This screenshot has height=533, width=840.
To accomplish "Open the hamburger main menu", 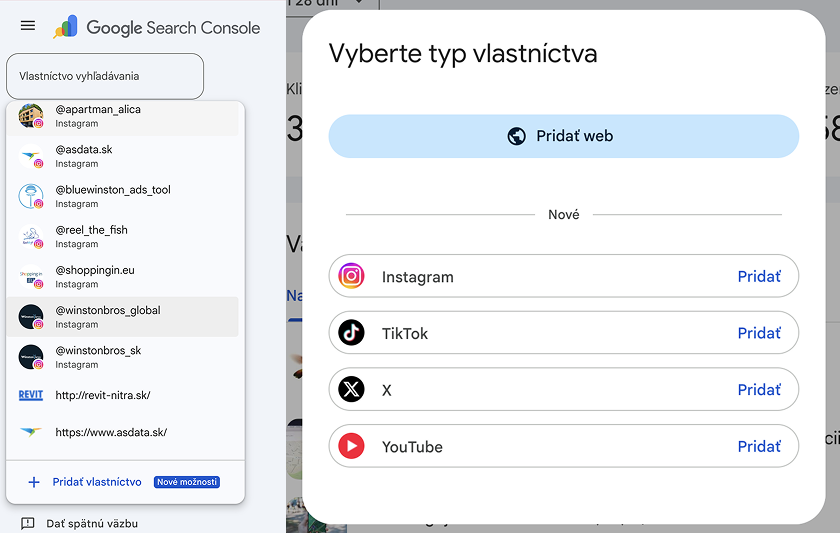I will coord(28,25).
